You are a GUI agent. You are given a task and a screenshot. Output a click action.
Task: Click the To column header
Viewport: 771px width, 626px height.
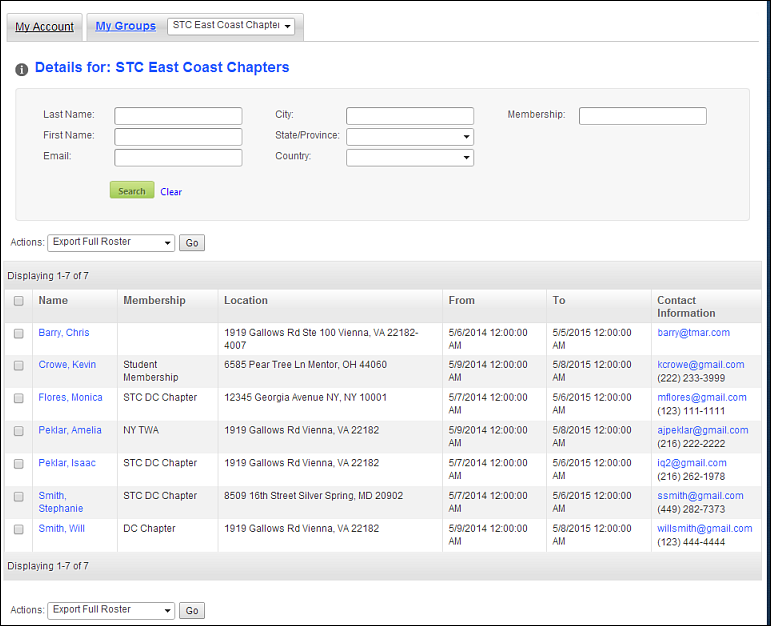(x=559, y=300)
